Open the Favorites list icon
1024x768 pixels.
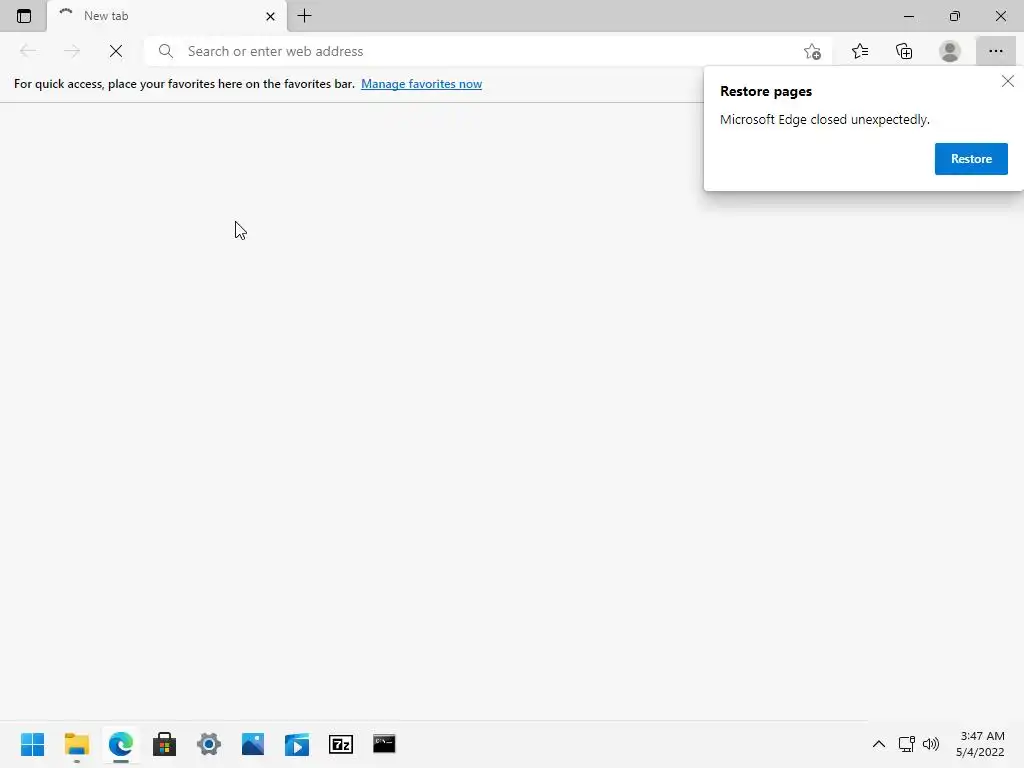pos(859,51)
